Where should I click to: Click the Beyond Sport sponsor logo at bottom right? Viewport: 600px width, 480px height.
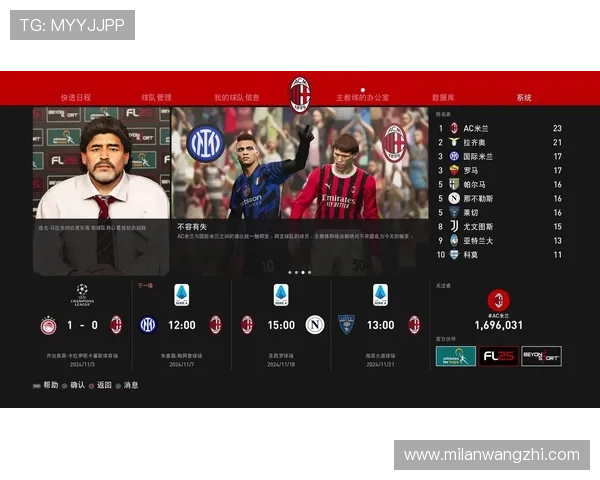click(x=541, y=356)
